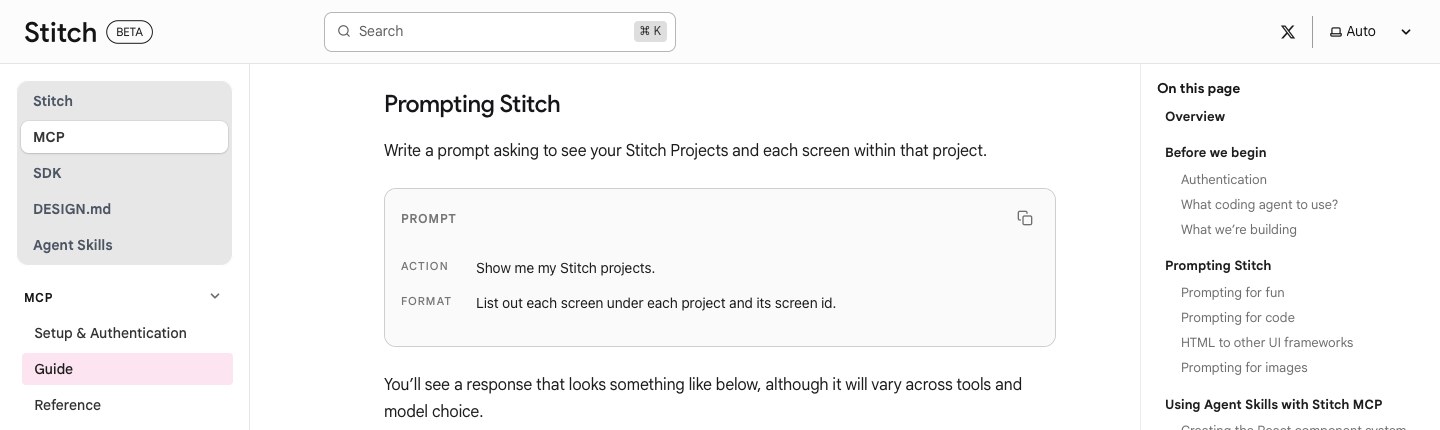Click the laptop icon beside Auto
The image size is (1440, 430).
1335,32
